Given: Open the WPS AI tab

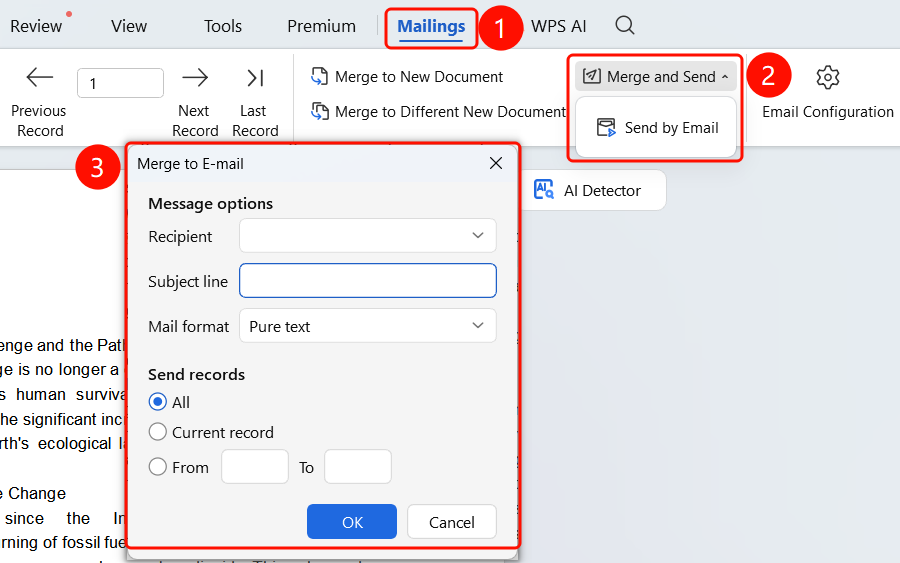Looking at the screenshot, I should pyautogui.click(x=558, y=26).
